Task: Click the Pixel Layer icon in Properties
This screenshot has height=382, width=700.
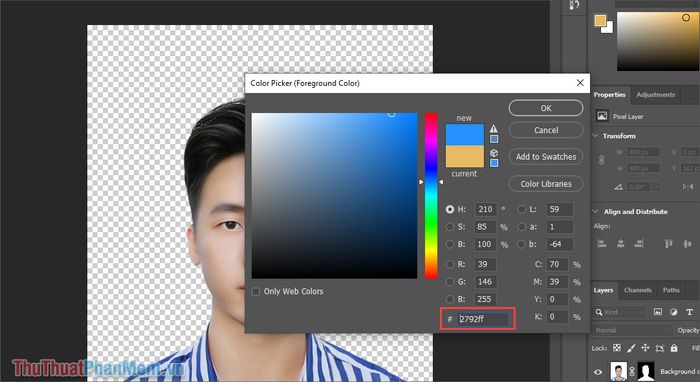Action: point(602,116)
